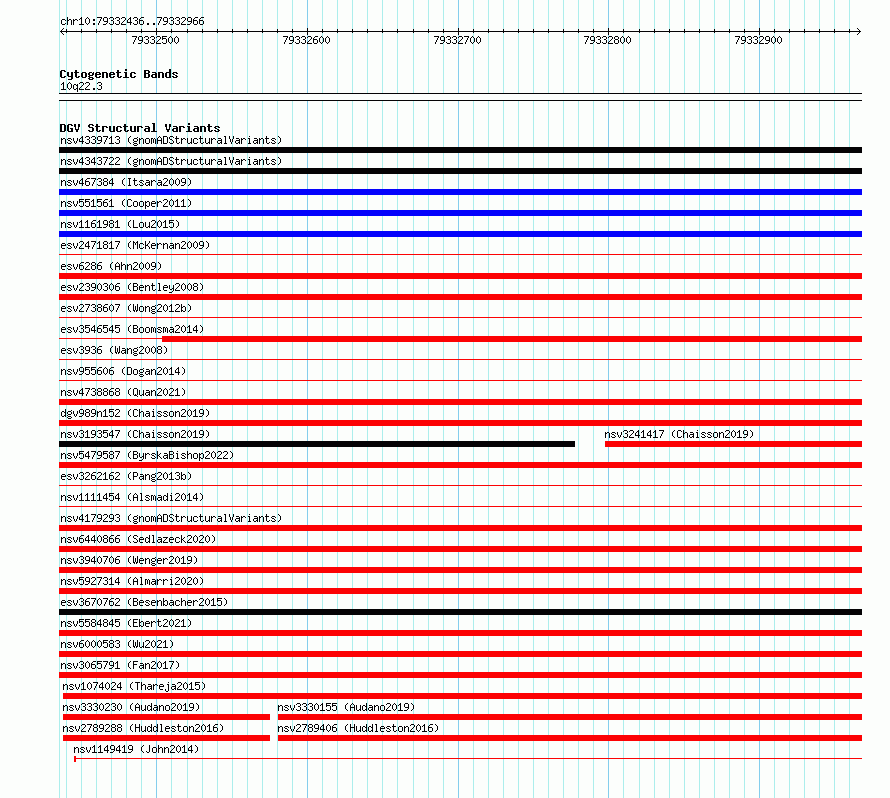The height and width of the screenshot is (798, 890).
Task: Open nsv955606 (Dogan2014) label
Action: pos(123,371)
